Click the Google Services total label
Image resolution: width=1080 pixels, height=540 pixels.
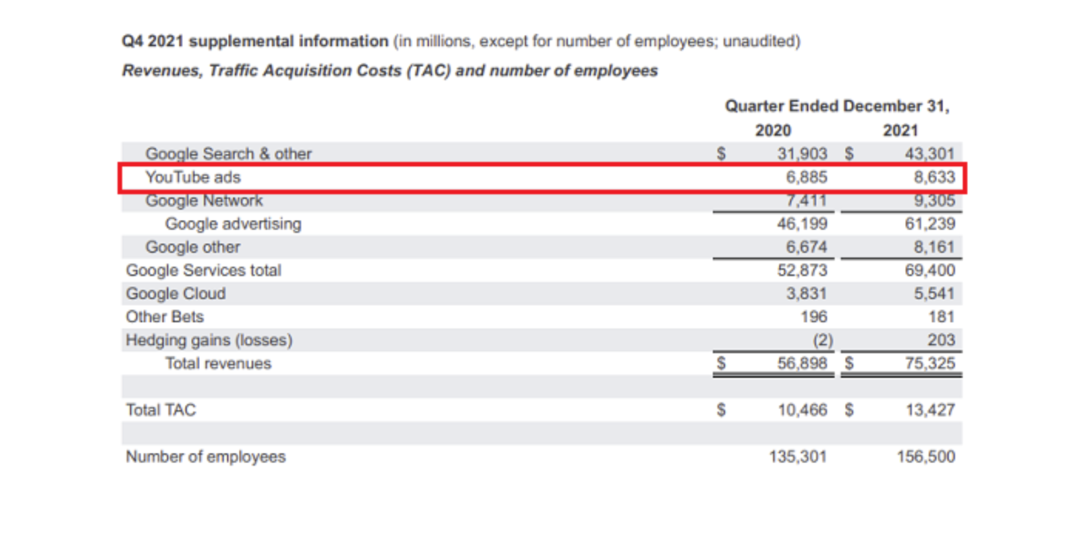click(x=203, y=270)
